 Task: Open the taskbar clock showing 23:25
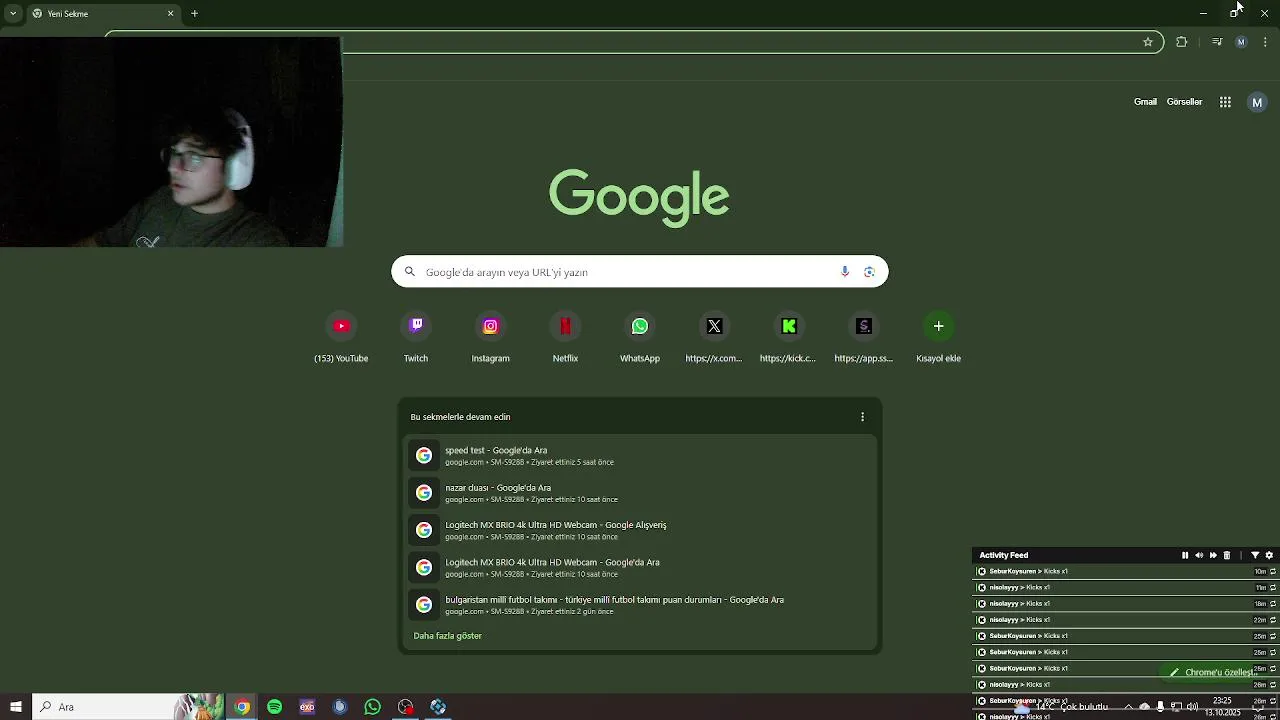pos(1222,707)
